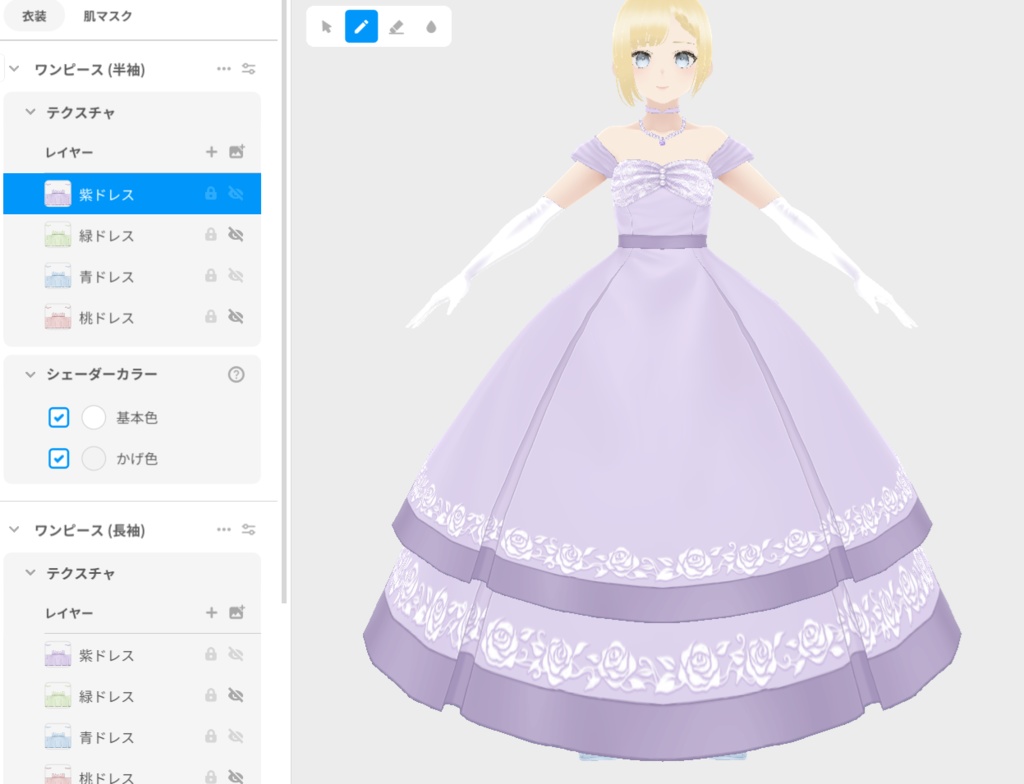Collapse the ワンピース (長袖) section

(15, 530)
